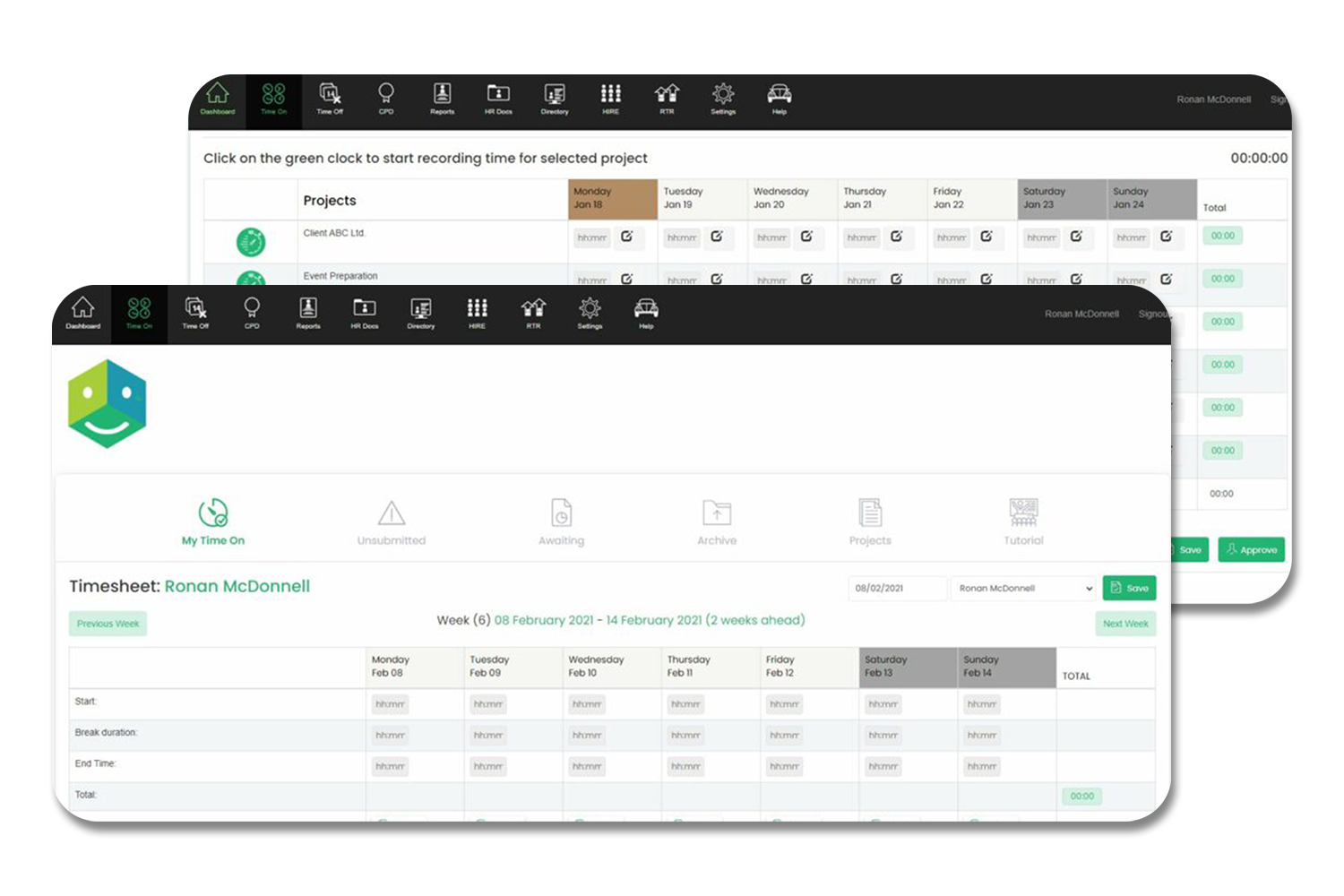The image size is (1344, 896).
Task: Start green clock for Client ABC Ltd.
Action: (251, 242)
